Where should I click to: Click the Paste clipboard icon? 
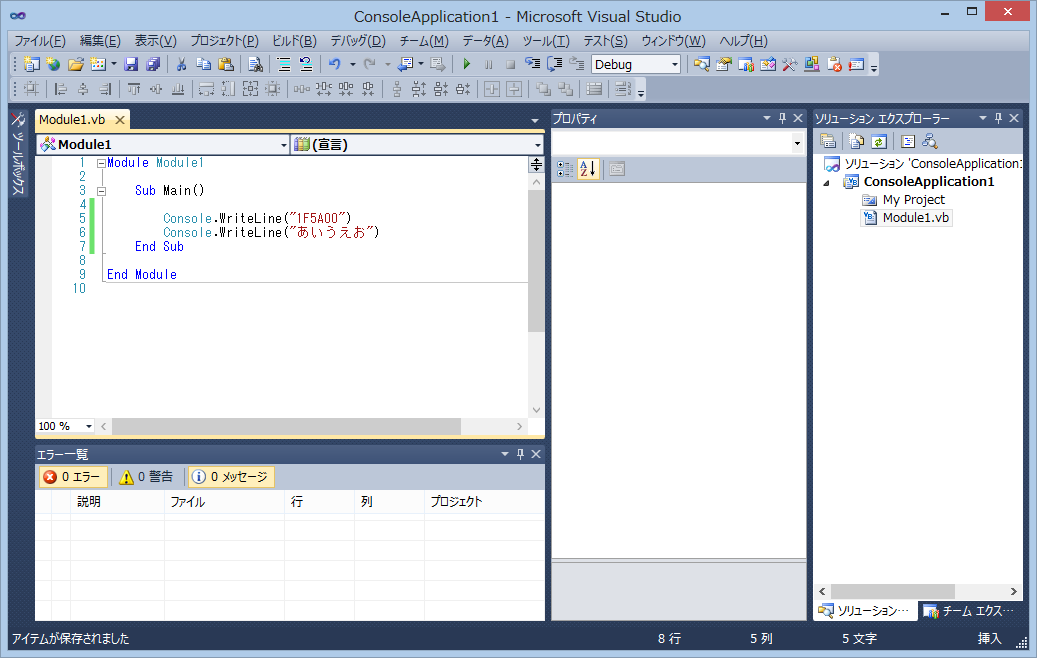(x=226, y=64)
